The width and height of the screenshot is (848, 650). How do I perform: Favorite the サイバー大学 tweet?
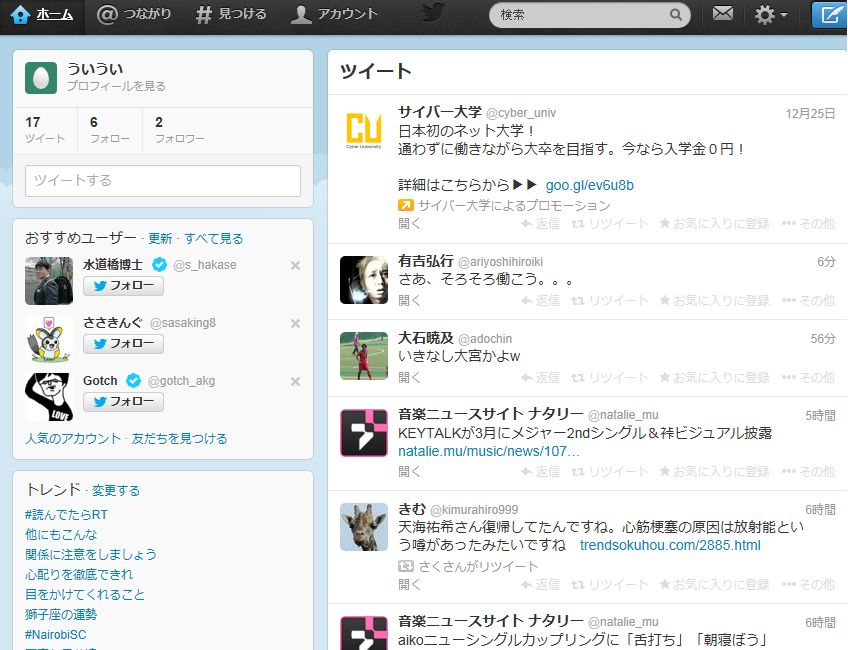tap(714, 224)
